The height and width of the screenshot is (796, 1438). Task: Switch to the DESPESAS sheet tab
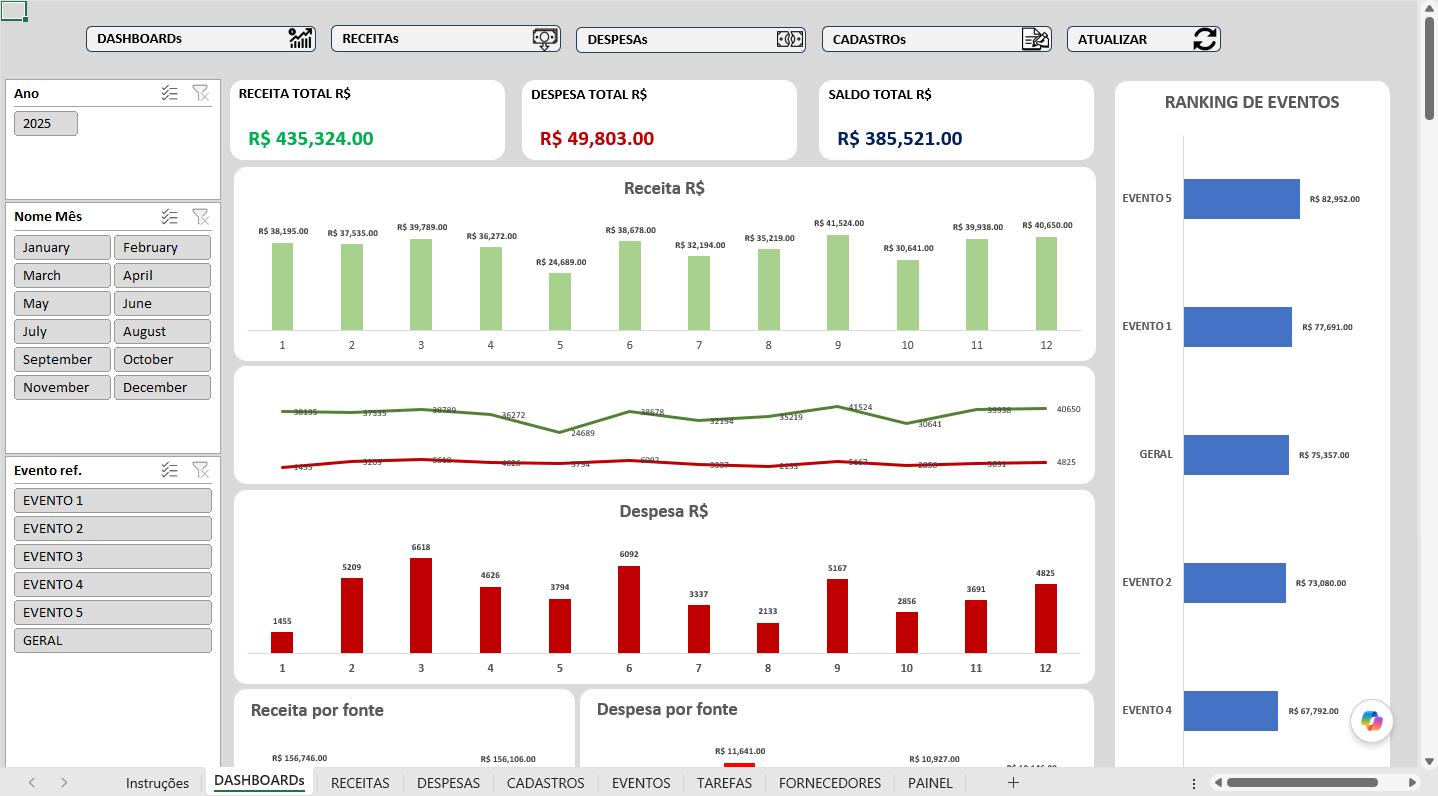click(448, 783)
